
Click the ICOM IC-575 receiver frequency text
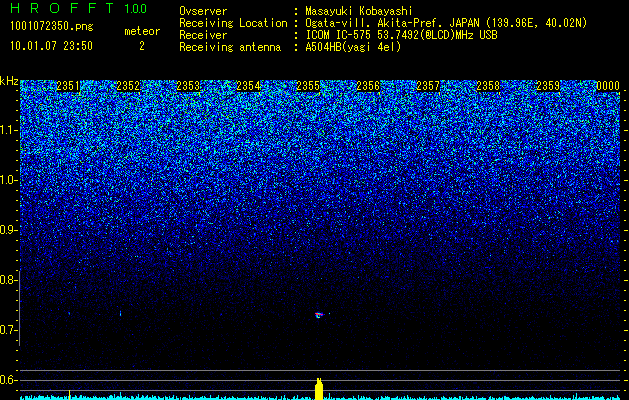(x=401, y=35)
